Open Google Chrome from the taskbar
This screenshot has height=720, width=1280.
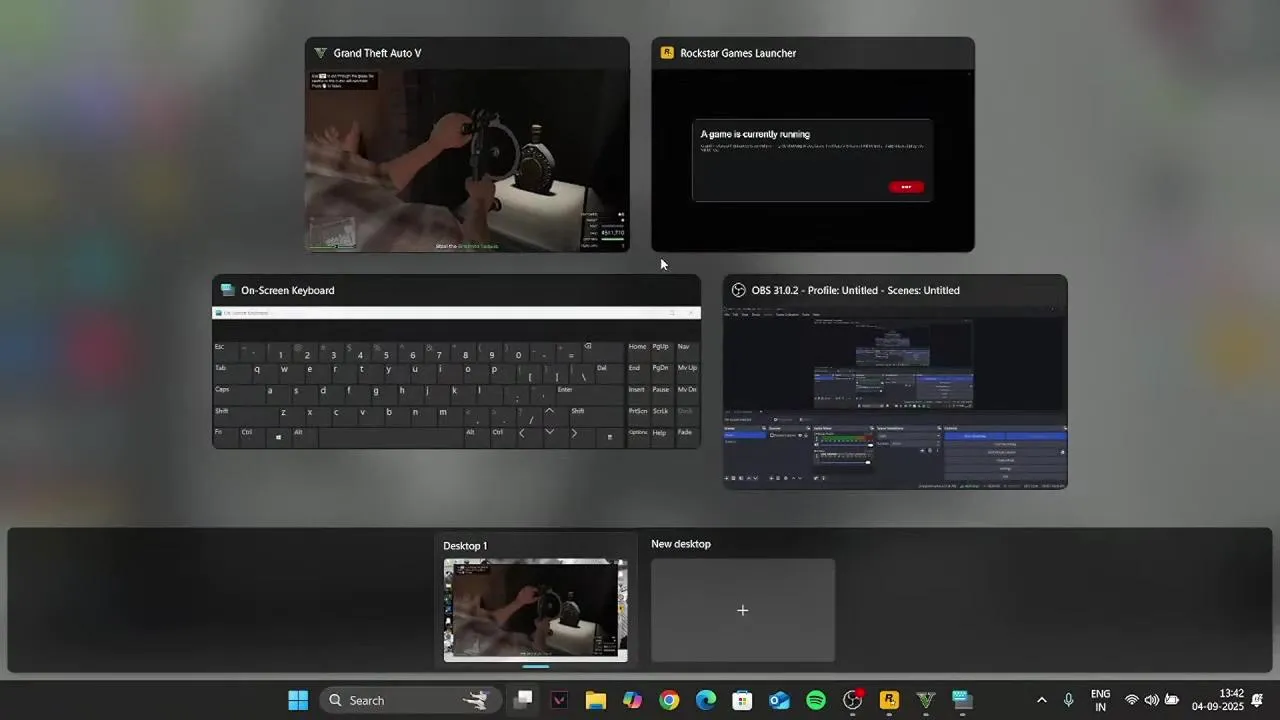[669, 700]
